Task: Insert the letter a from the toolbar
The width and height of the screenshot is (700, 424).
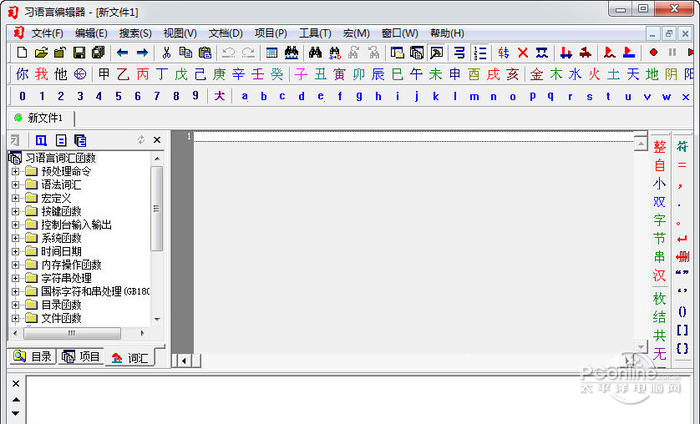Action: tap(244, 96)
